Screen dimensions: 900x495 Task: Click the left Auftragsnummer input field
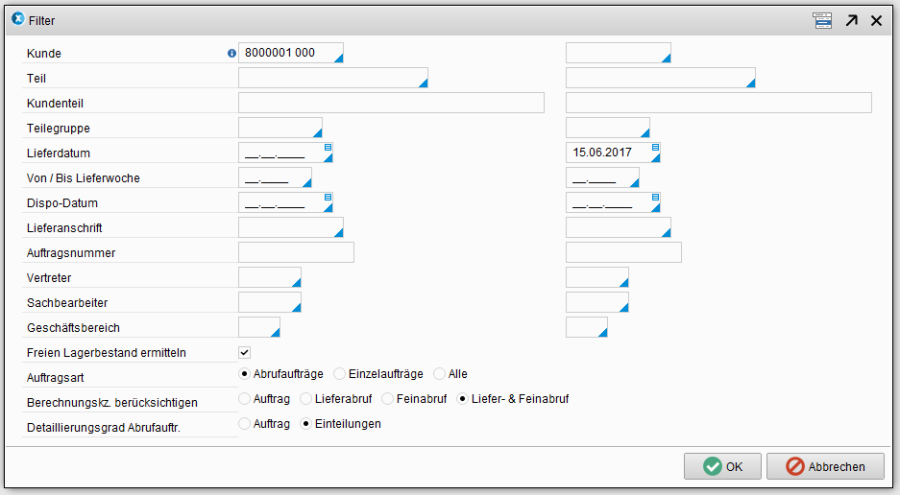coord(296,253)
